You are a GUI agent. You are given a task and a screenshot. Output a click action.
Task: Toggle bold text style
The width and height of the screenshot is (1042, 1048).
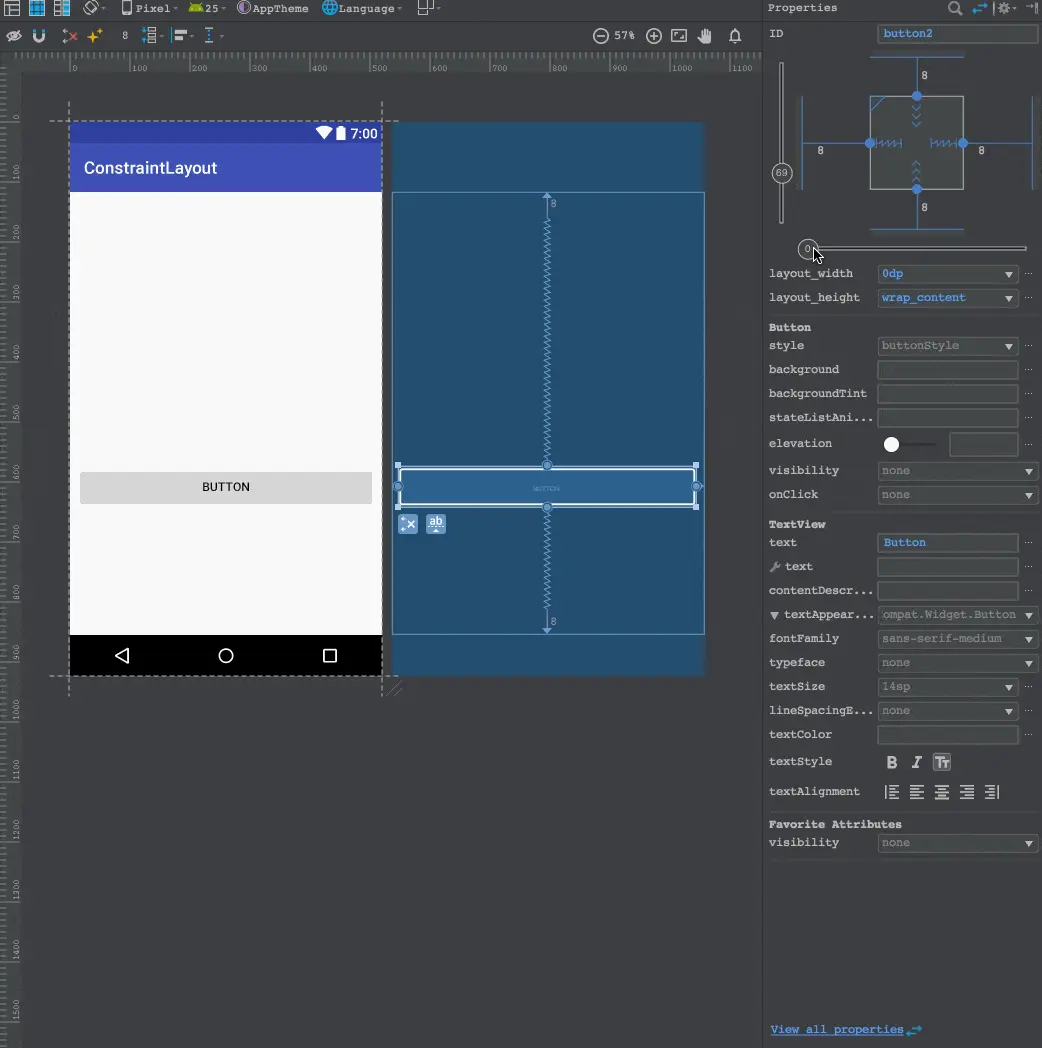[892, 762]
